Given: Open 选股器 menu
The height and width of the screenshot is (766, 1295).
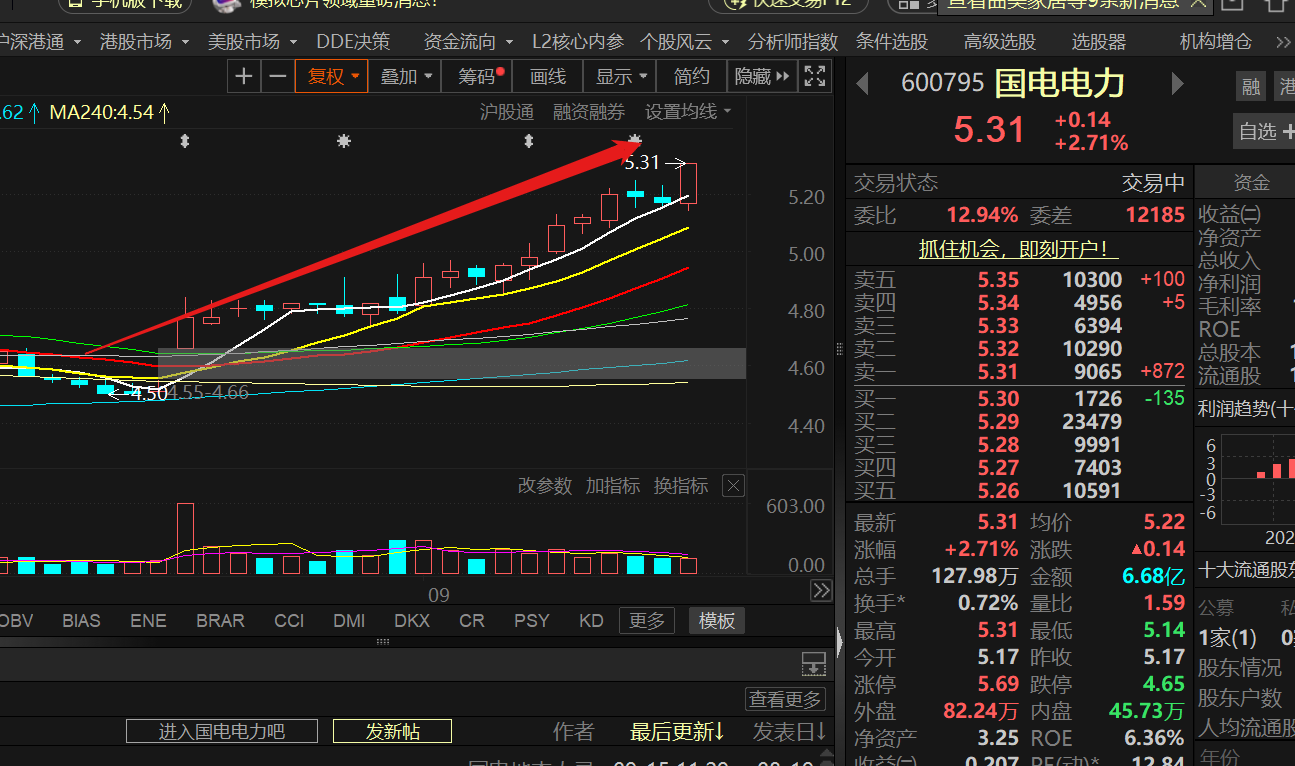Looking at the screenshot, I should [1099, 42].
